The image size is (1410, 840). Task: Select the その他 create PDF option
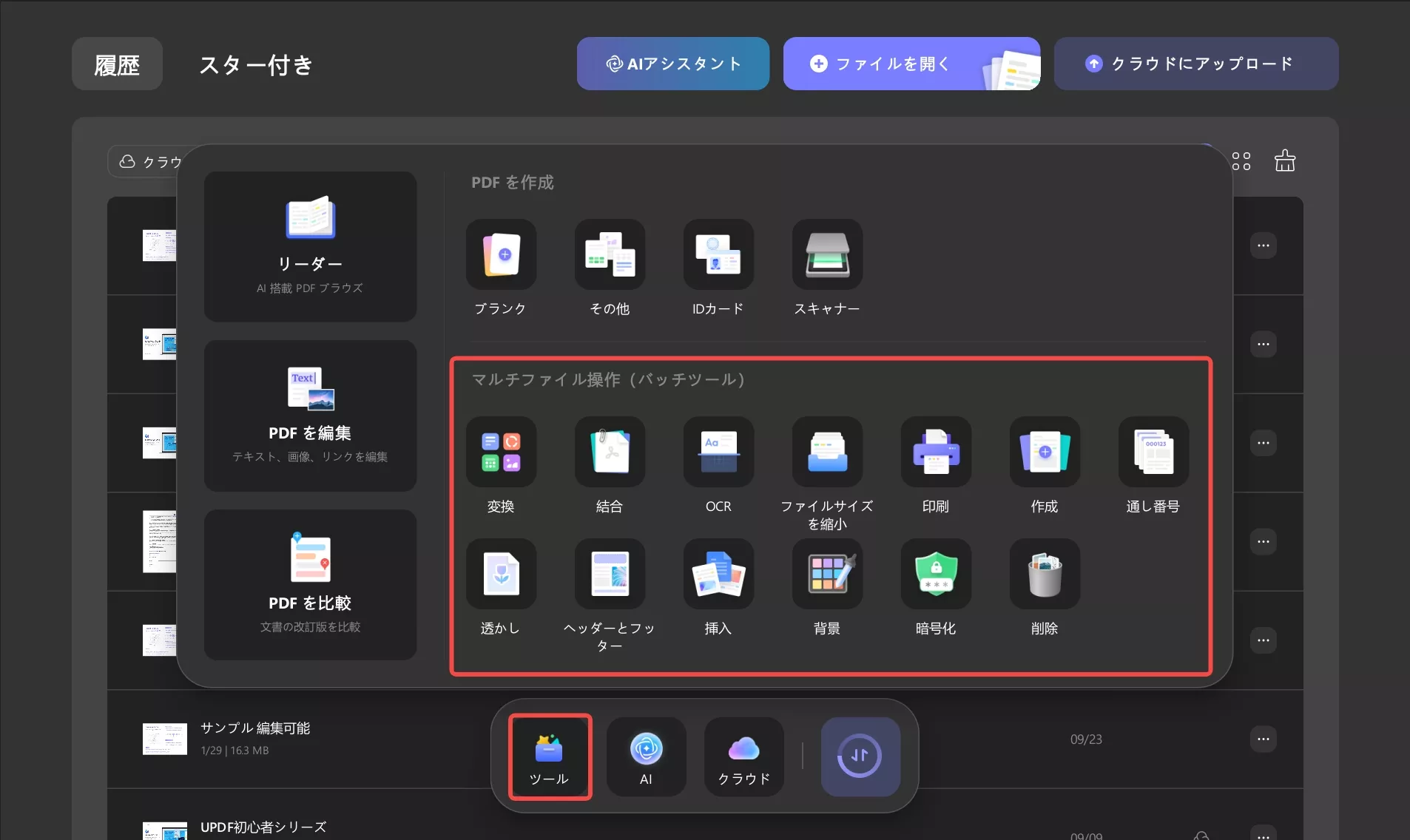point(610,254)
